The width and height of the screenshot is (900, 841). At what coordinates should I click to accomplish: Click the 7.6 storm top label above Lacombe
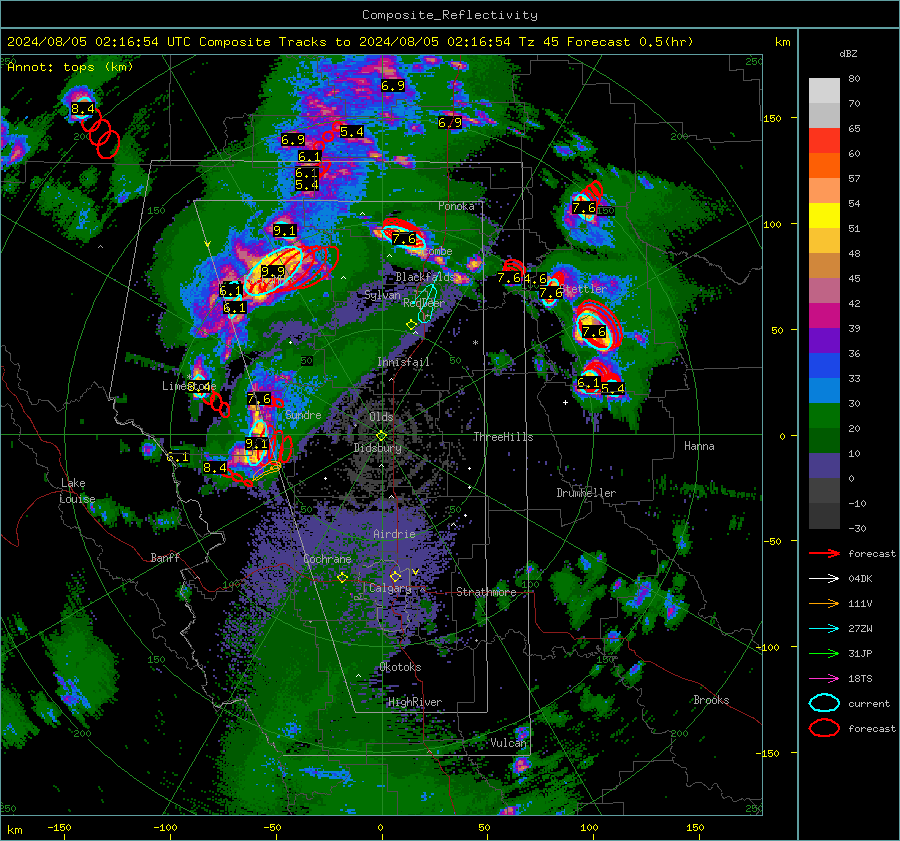[404, 238]
